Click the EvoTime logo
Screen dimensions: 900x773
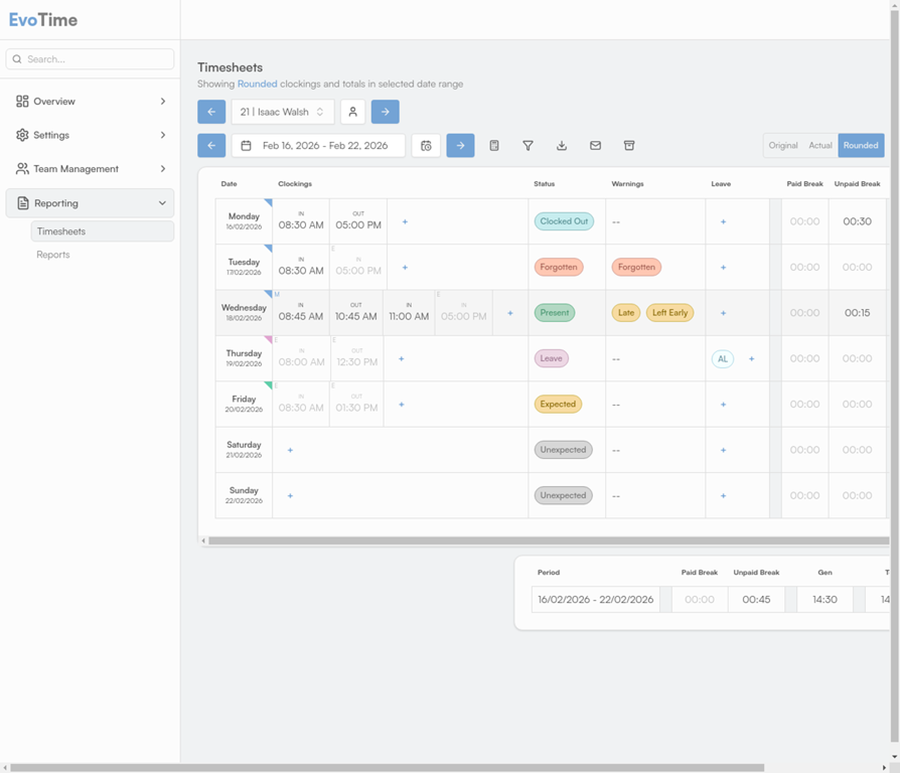tap(43, 20)
